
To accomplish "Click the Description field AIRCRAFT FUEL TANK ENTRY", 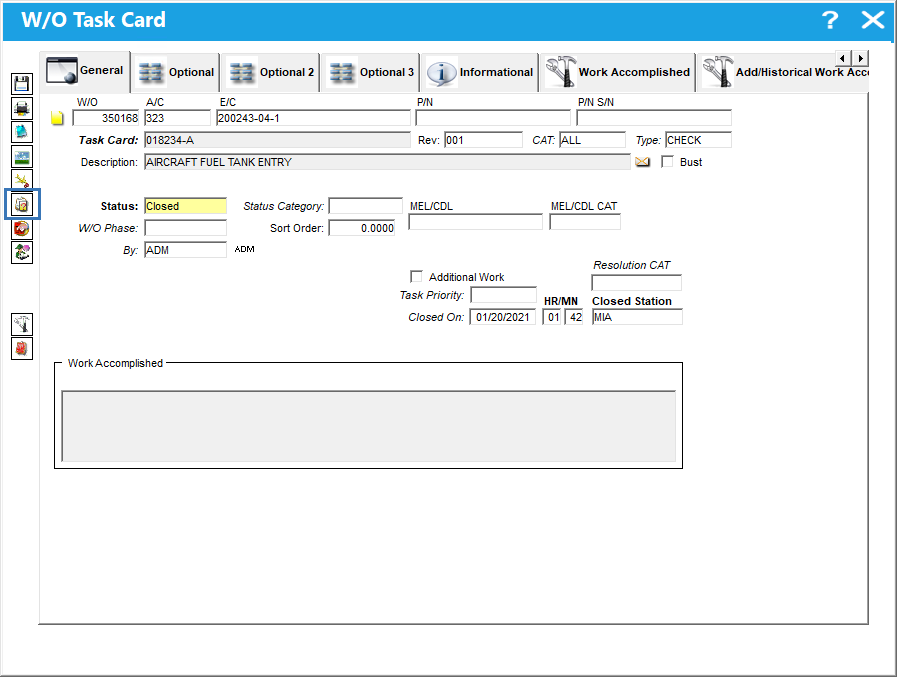I will 387,163.
